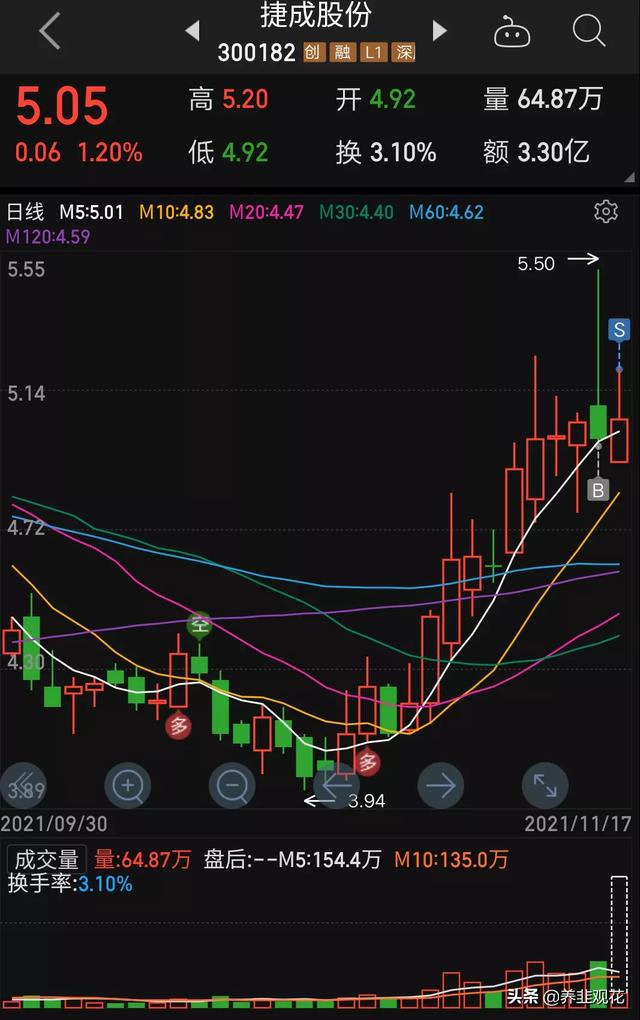Tap M60:4.62 moving average label
The height and width of the screenshot is (1020, 640).
tap(446, 212)
